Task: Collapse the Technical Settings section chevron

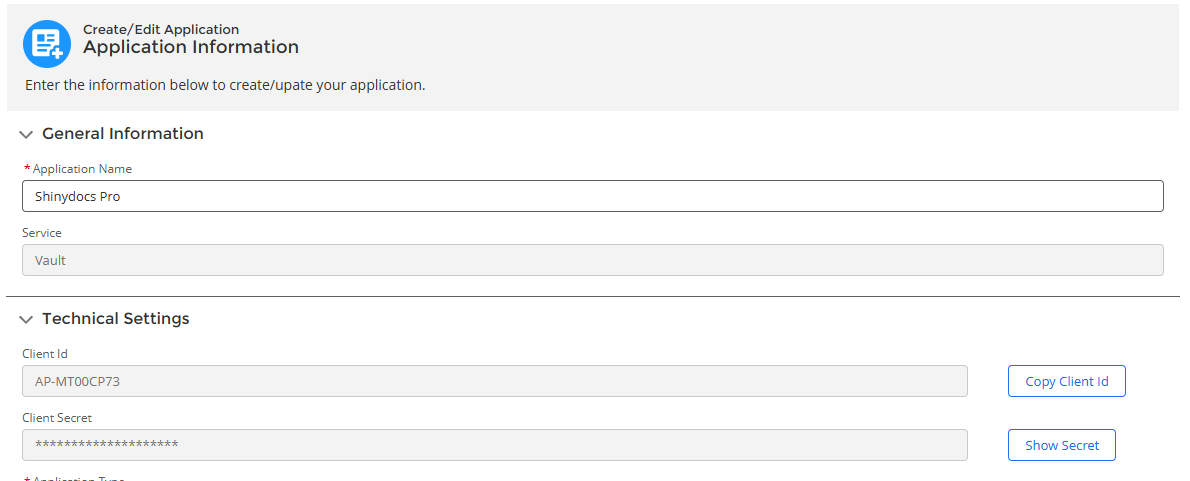Action: coord(26,320)
